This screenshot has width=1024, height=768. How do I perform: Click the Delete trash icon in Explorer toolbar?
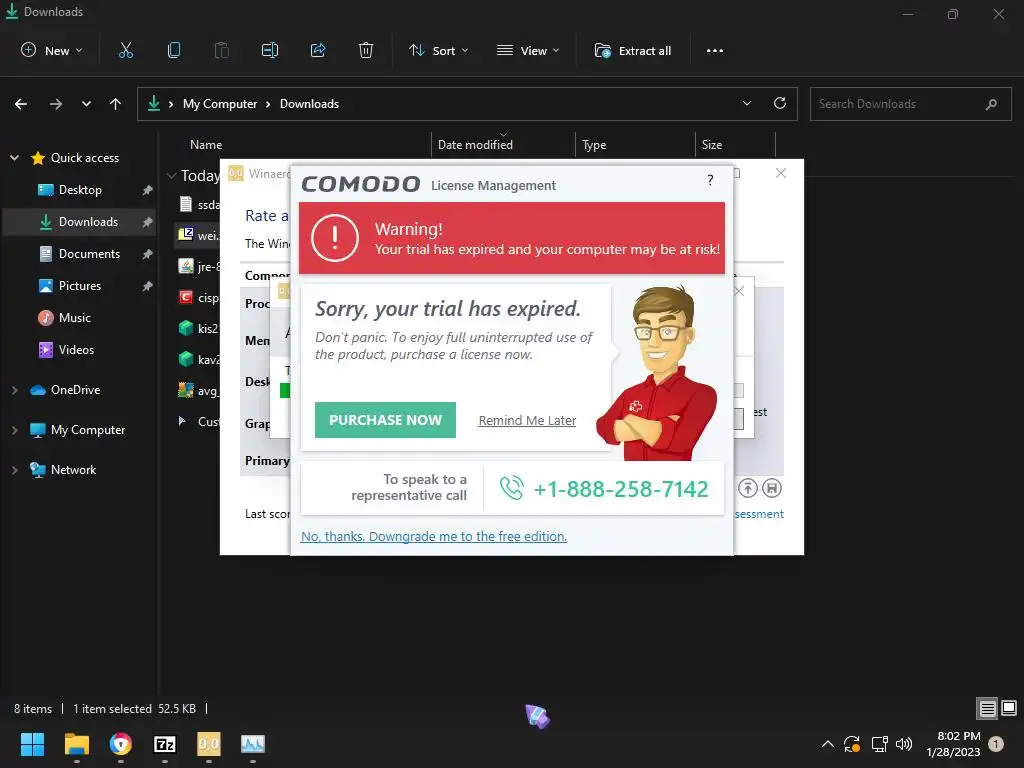(x=366, y=50)
